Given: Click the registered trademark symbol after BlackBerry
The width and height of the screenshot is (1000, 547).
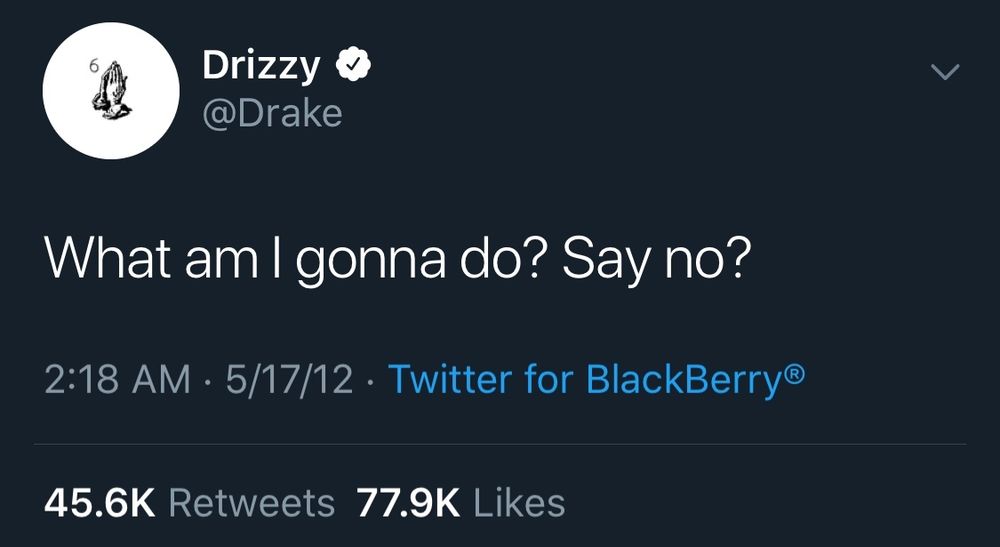Looking at the screenshot, I should [x=793, y=372].
